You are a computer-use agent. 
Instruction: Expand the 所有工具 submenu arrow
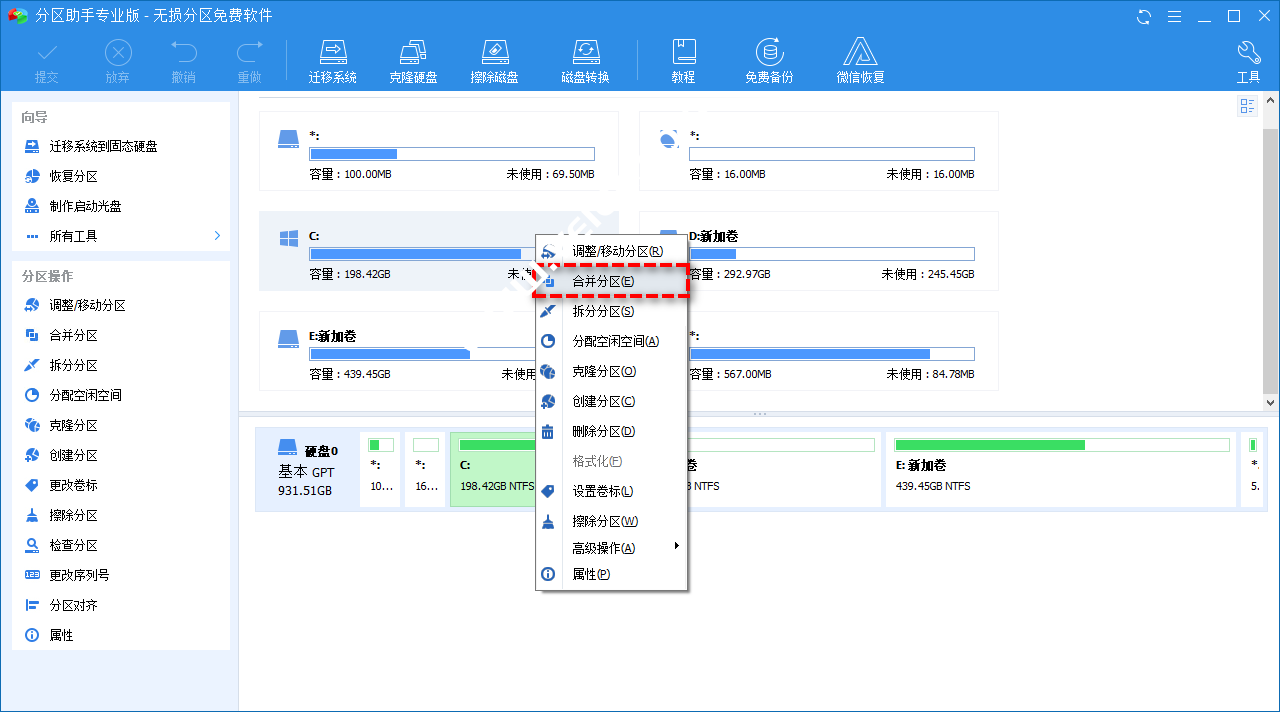click(x=217, y=236)
